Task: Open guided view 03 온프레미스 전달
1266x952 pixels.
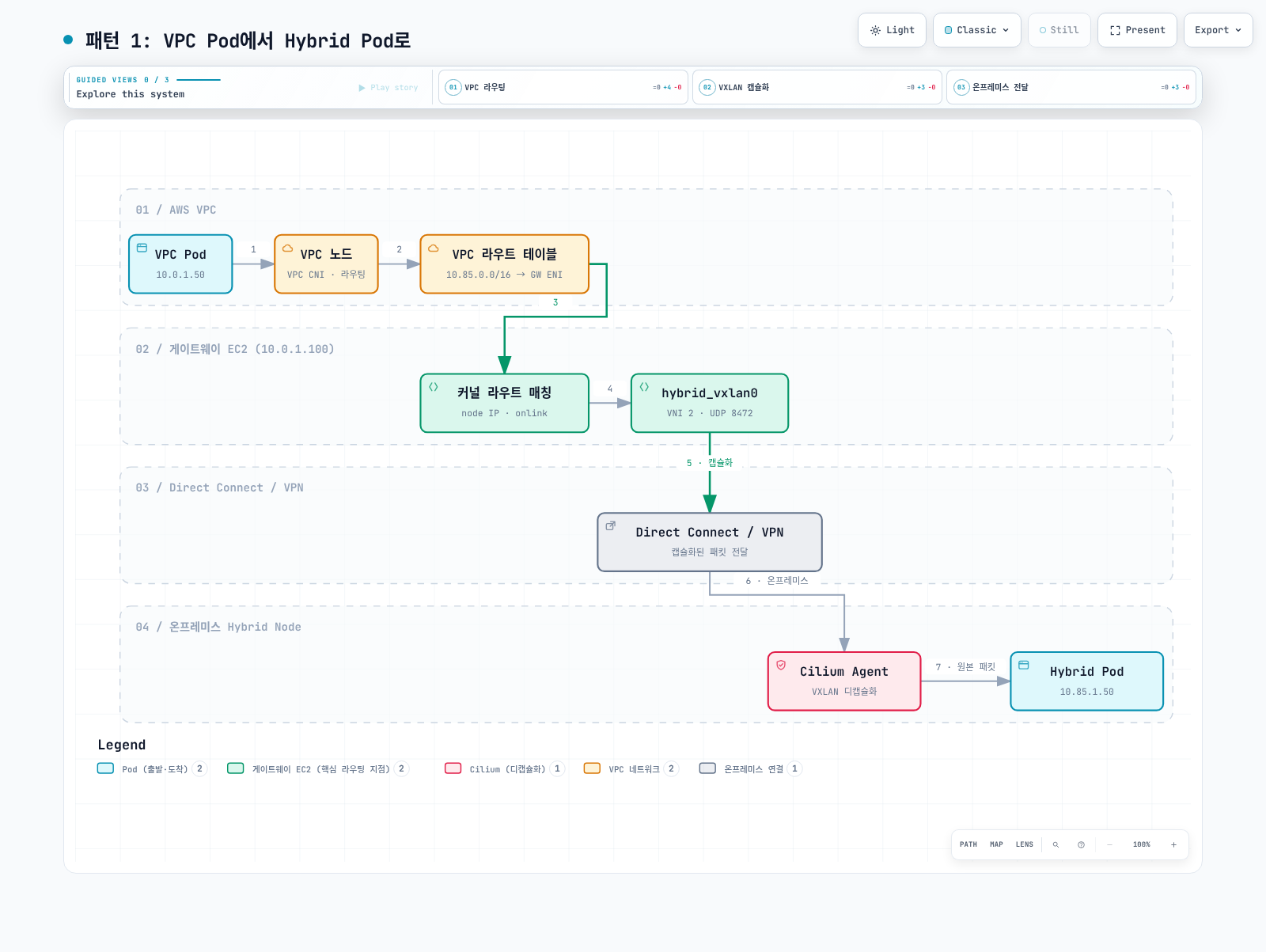Action: [1071, 87]
